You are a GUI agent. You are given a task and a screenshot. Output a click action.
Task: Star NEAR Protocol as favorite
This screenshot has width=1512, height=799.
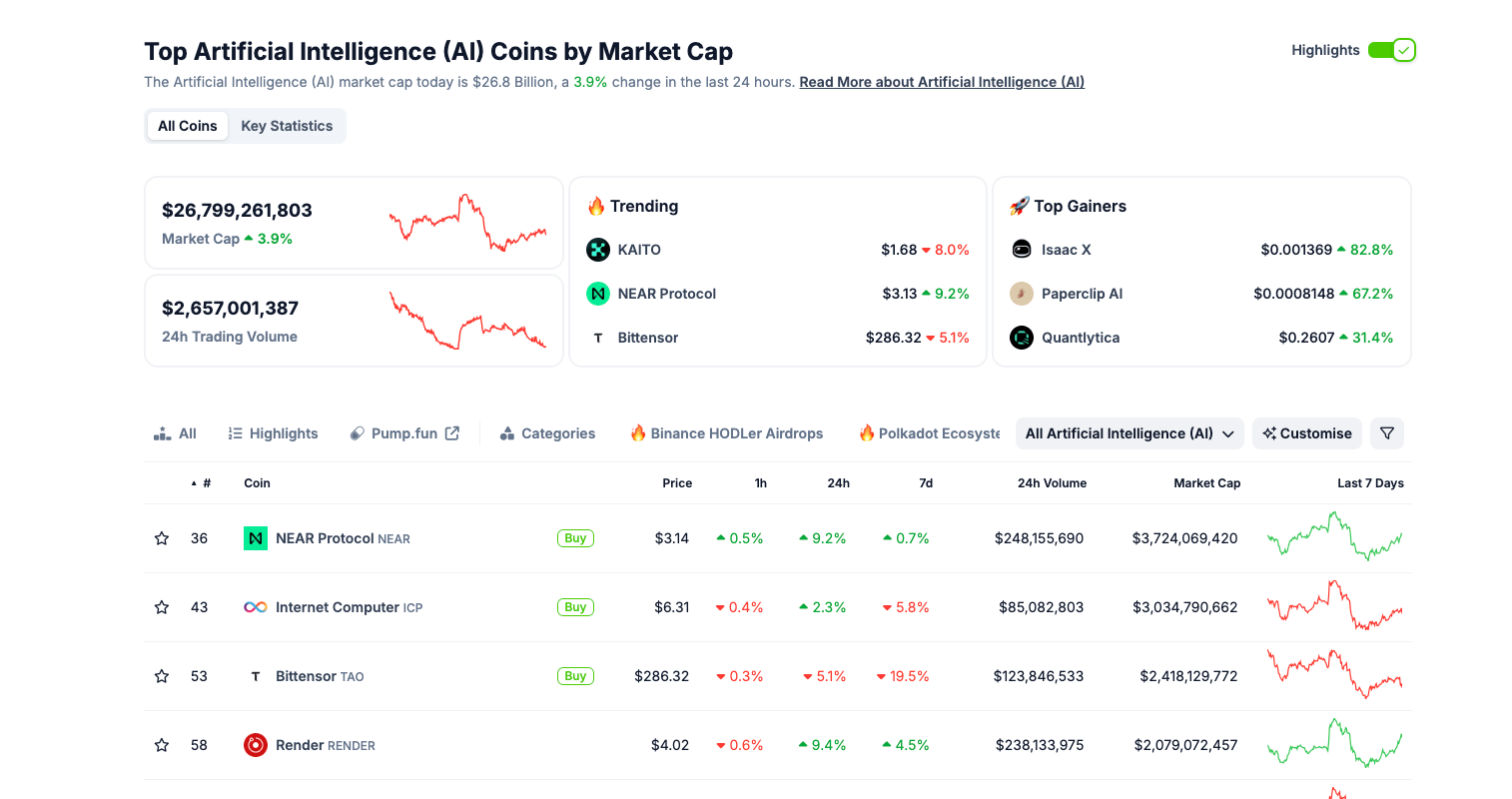click(x=162, y=538)
